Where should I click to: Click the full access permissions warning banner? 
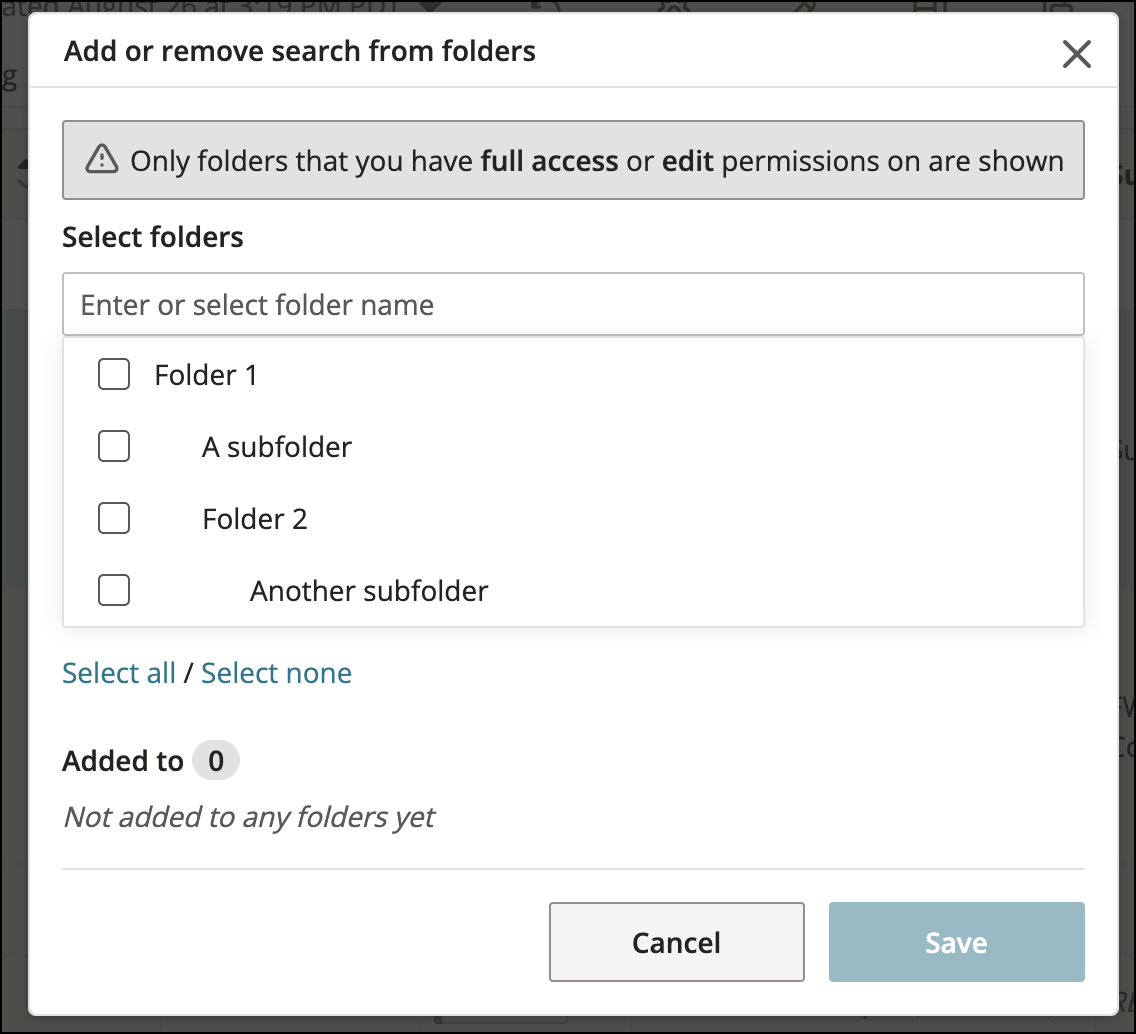coord(573,160)
